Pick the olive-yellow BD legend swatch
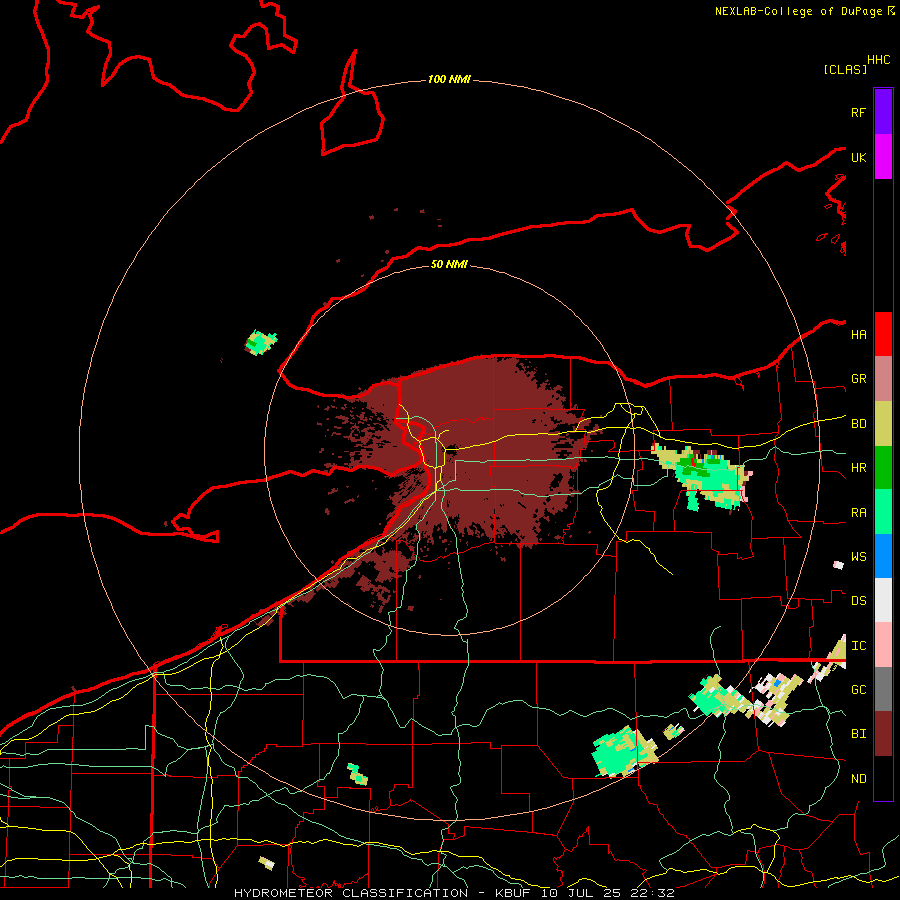The width and height of the screenshot is (900, 900). [883, 424]
